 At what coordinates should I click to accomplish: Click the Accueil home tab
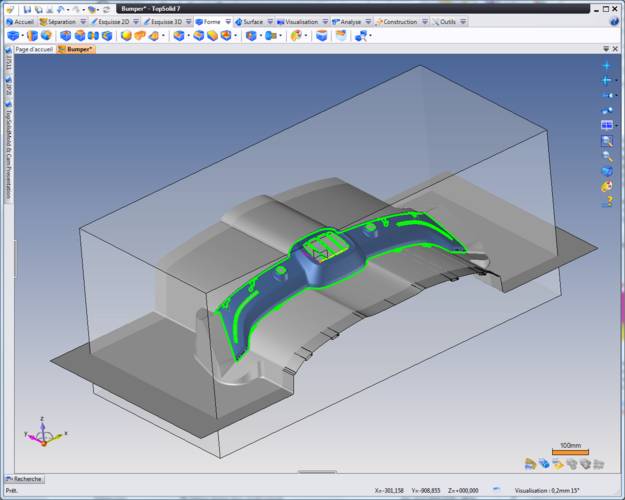pyautogui.click(x=22, y=21)
